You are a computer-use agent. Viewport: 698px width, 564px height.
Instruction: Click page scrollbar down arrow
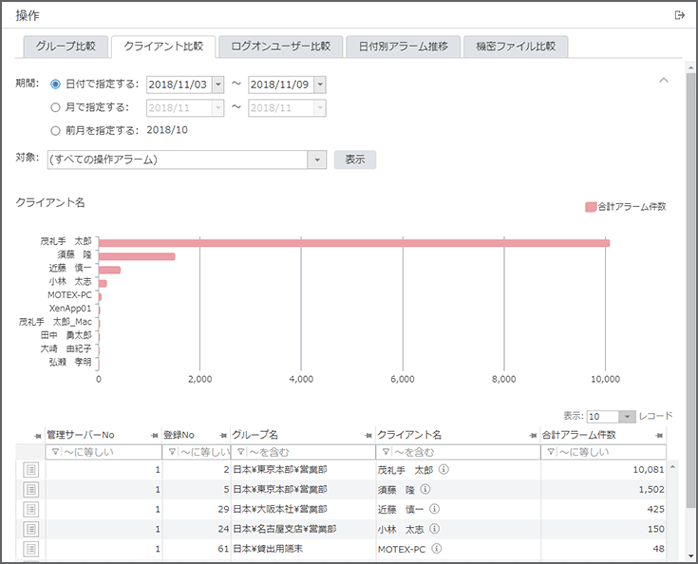pos(690,556)
